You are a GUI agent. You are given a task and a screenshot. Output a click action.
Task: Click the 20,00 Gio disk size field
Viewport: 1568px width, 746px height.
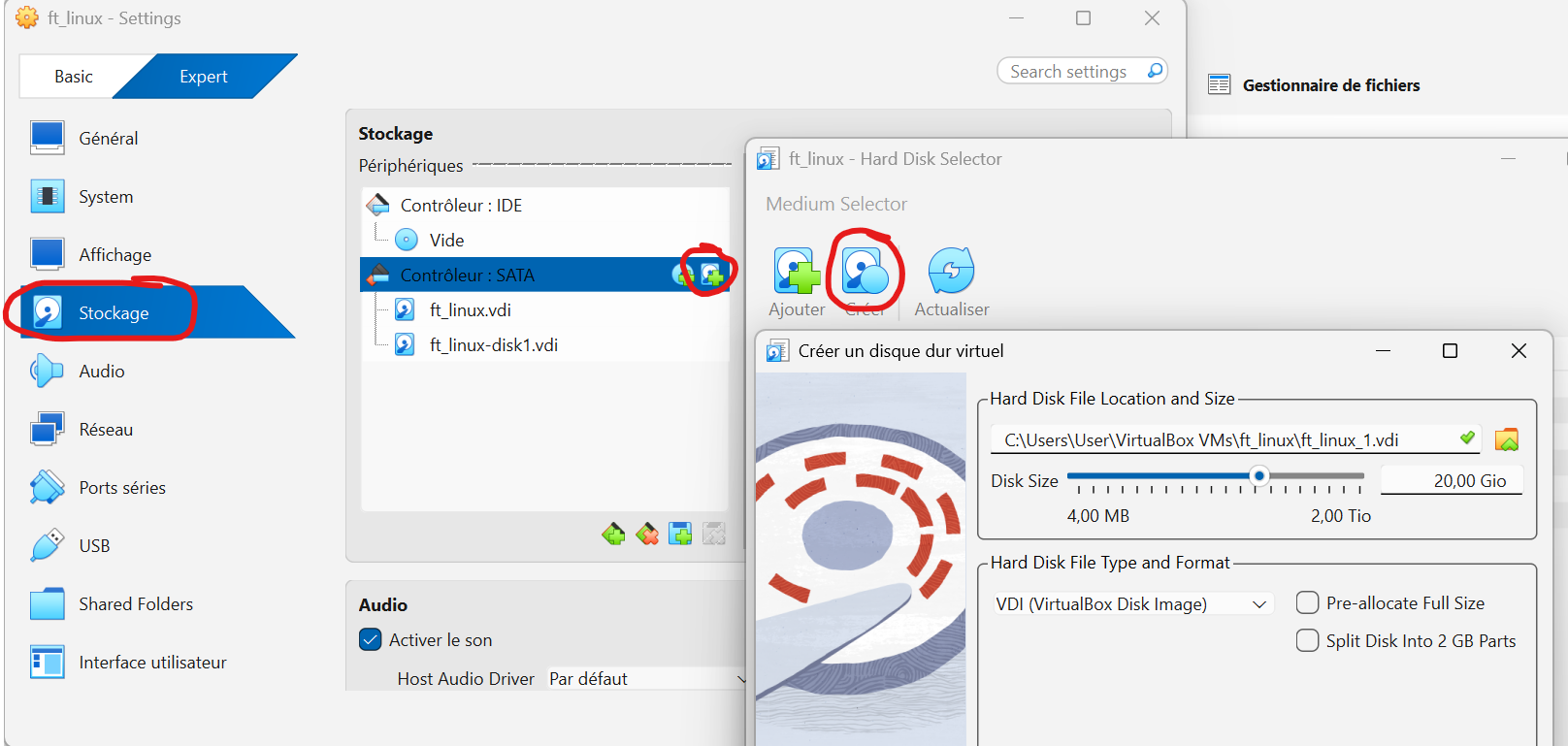click(x=1452, y=481)
